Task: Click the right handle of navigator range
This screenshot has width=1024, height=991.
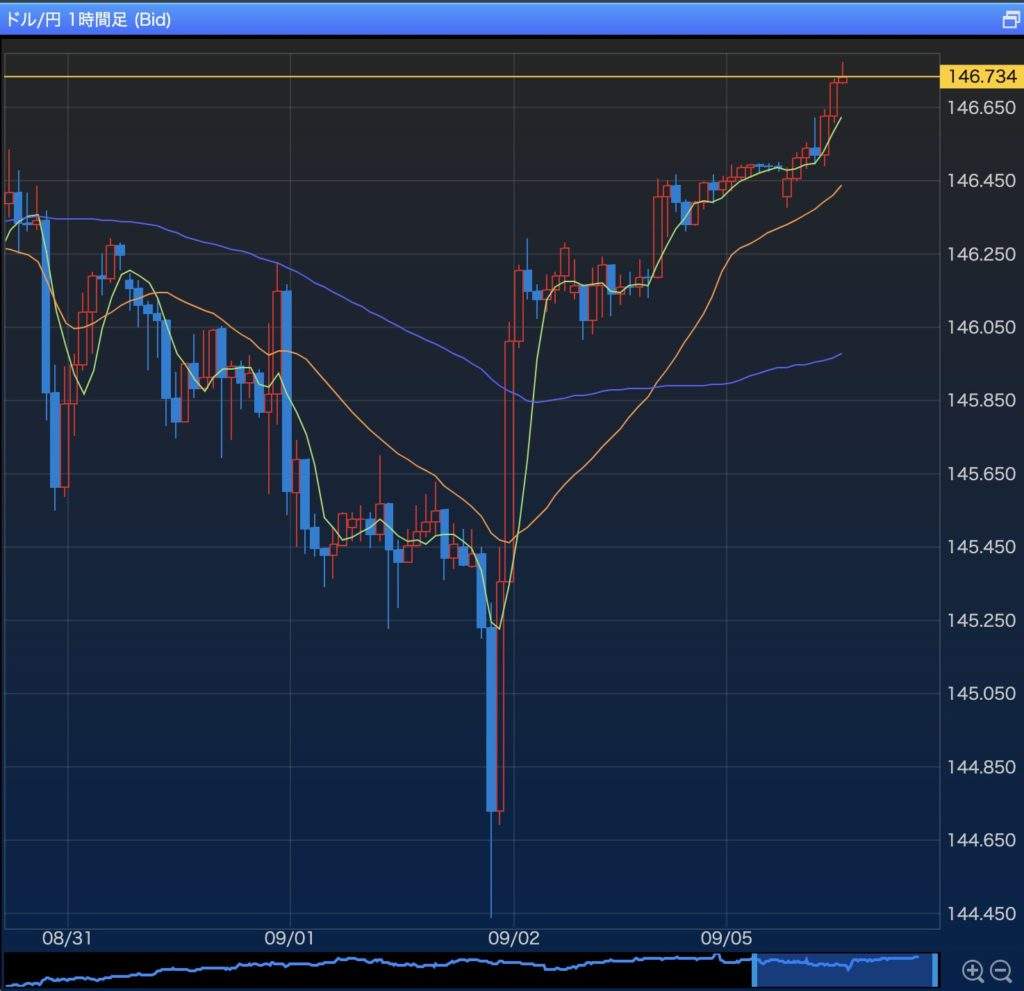Action: click(935, 968)
